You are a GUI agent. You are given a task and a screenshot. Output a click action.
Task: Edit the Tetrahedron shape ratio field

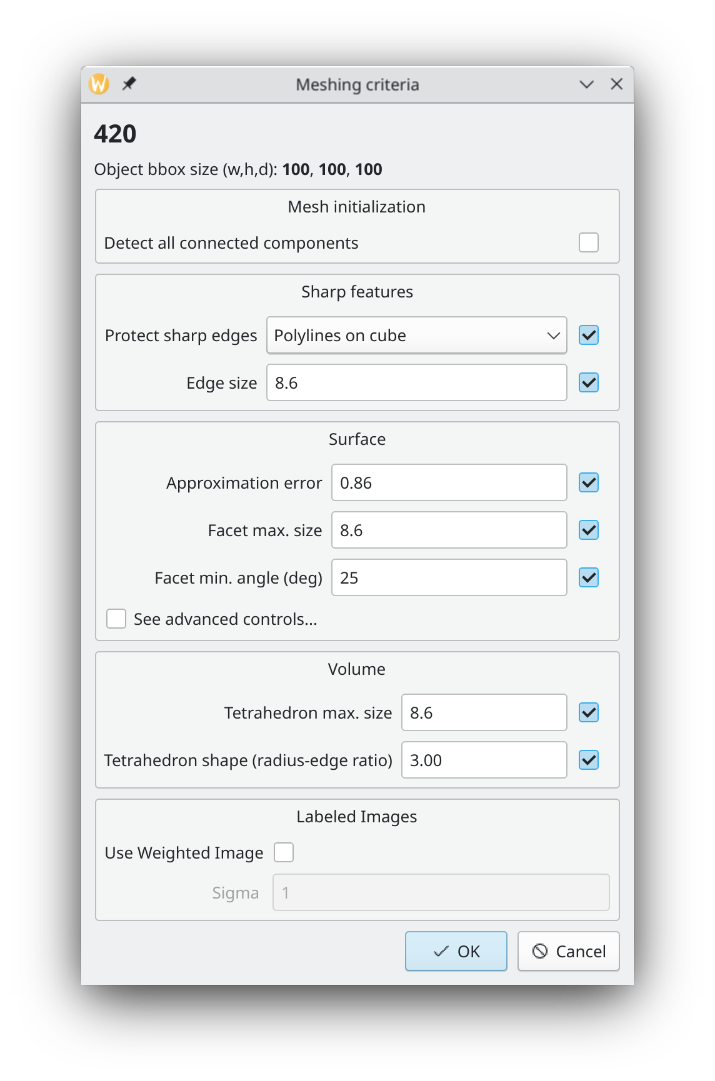(x=484, y=760)
